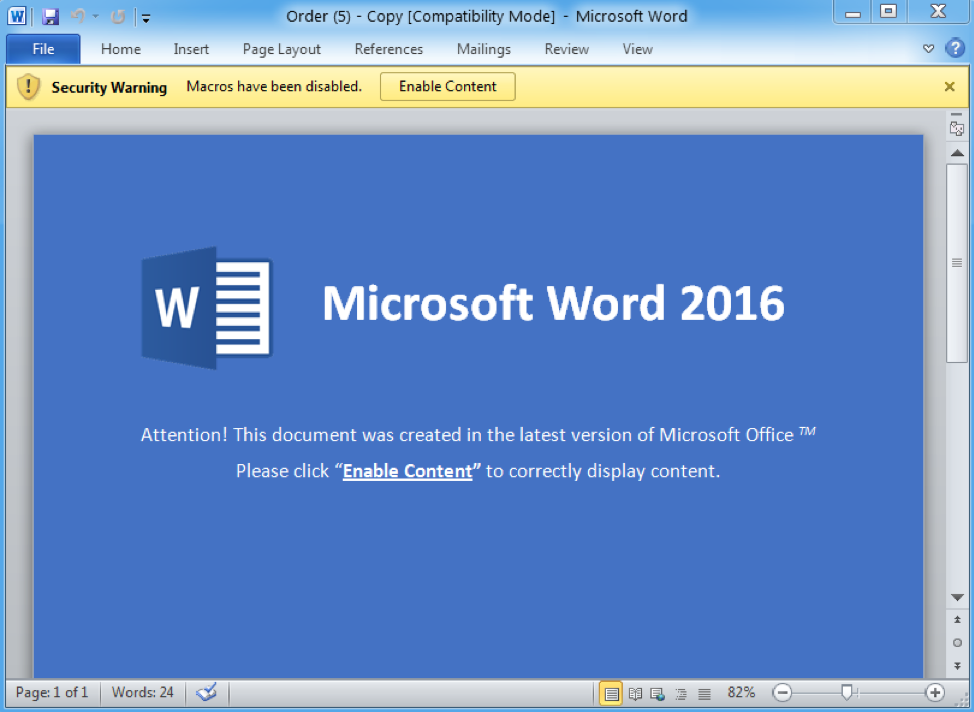974x712 pixels.
Task: Minimize the Word window
Action: pos(853,12)
